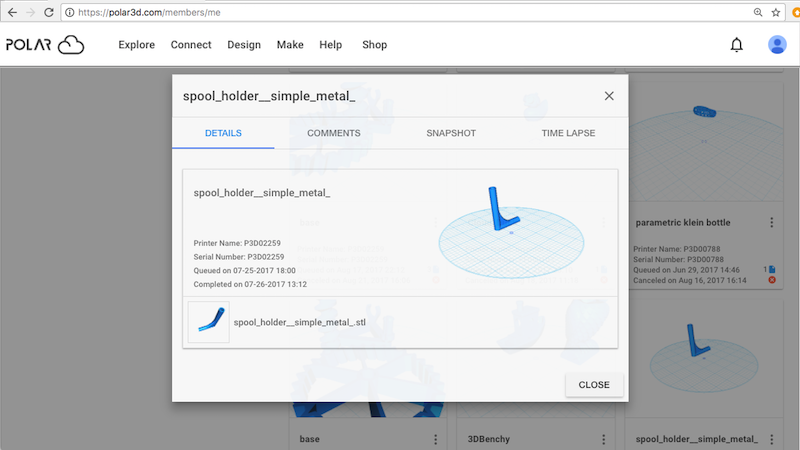Open the Help menu
This screenshot has width=800, height=450.
point(331,45)
